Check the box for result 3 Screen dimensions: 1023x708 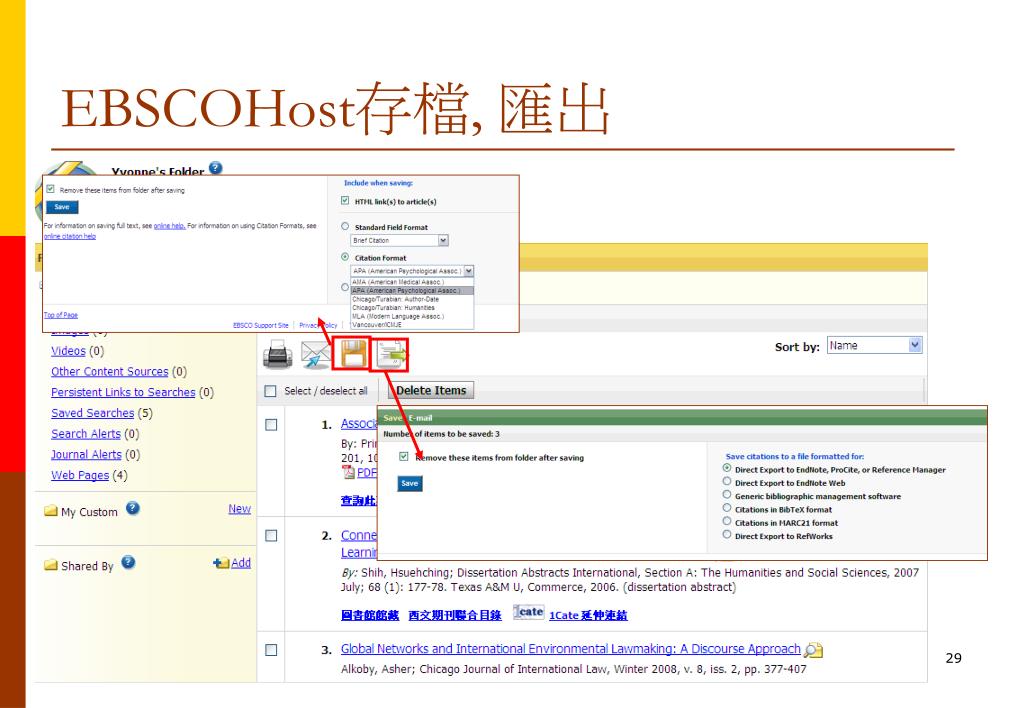coord(271,650)
